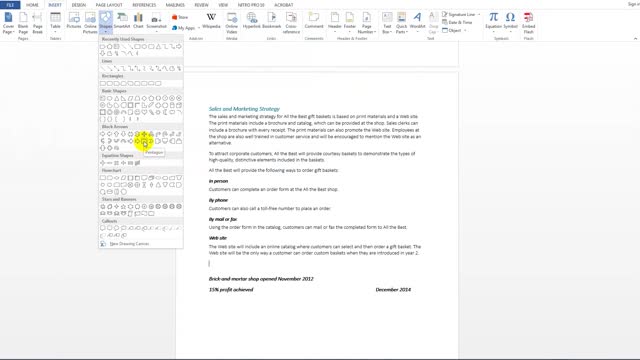Switch to the VIEW tab

coord(223,5)
